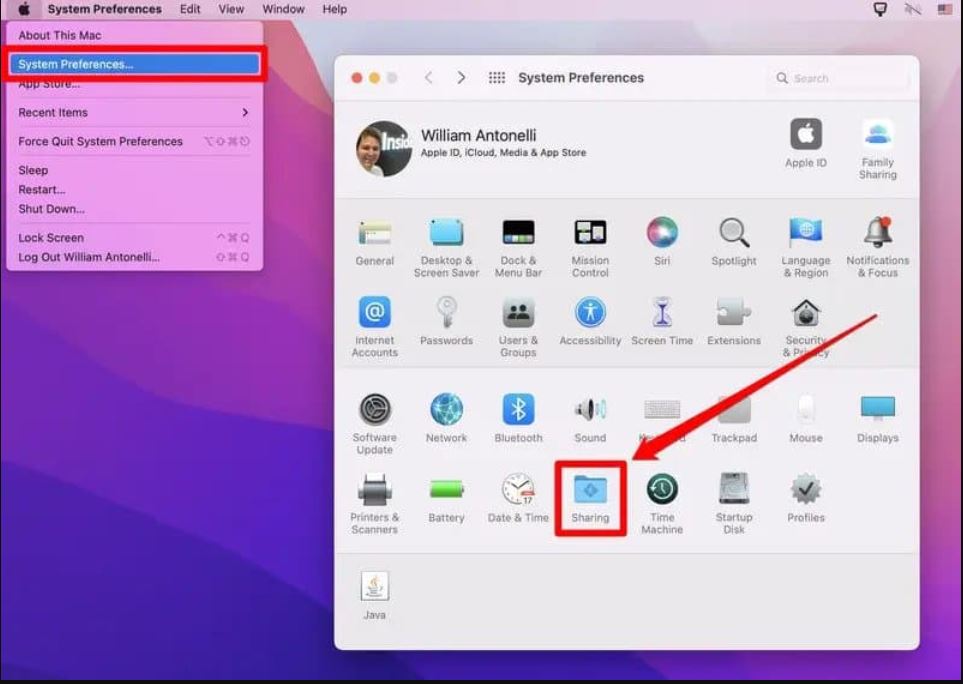Screen dimensions: 963x684
Task: Click the Apple logo in menu bar
Action: tap(24, 9)
